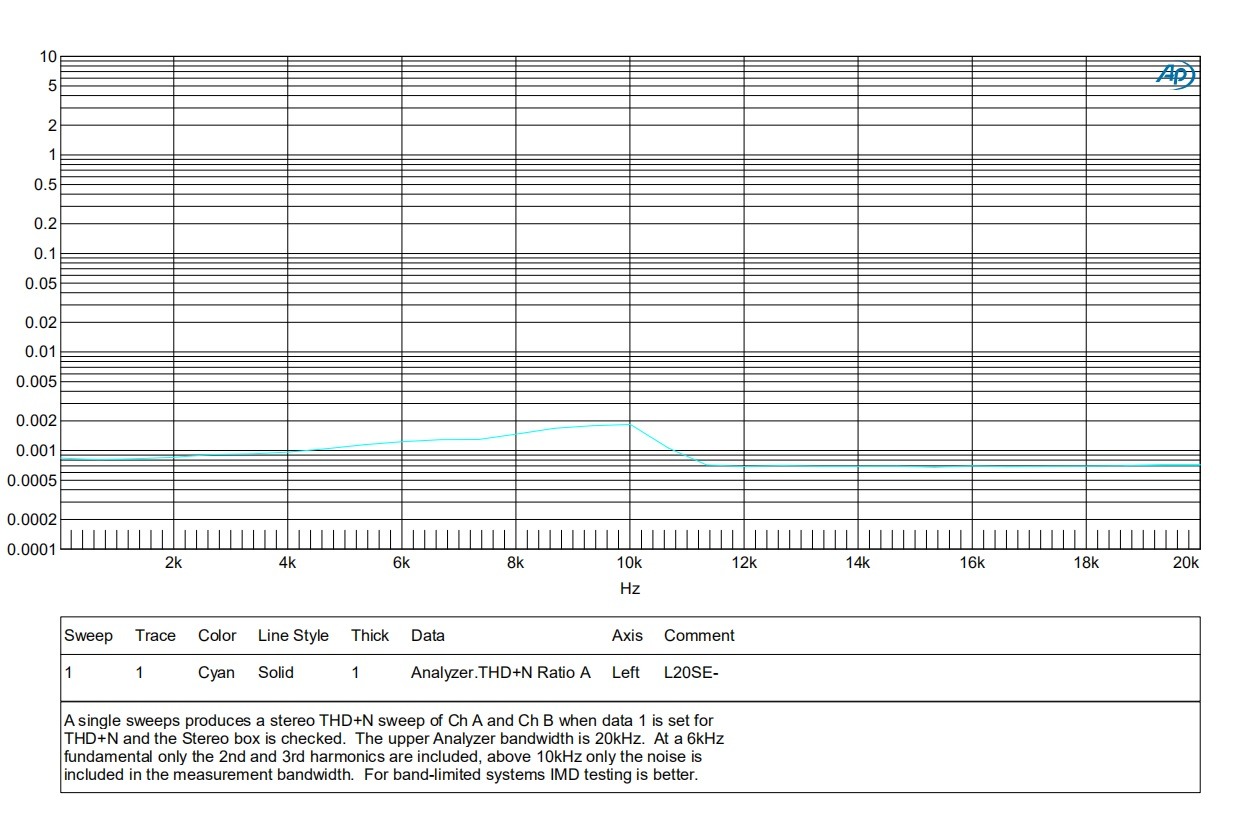Click the 'Solid' line style cell
Image resolution: width=1257 pixels, height=827 pixels.
click(x=276, y=673)
